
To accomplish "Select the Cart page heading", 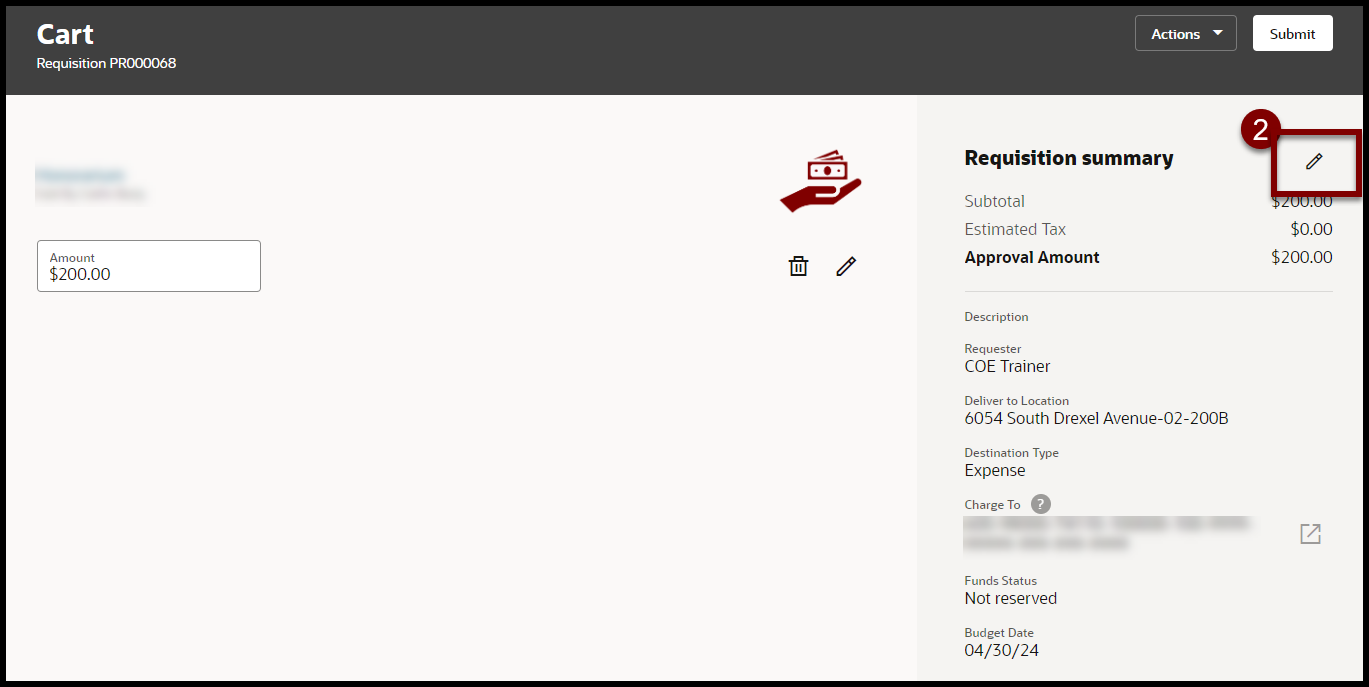I will [x=65, y=34].
